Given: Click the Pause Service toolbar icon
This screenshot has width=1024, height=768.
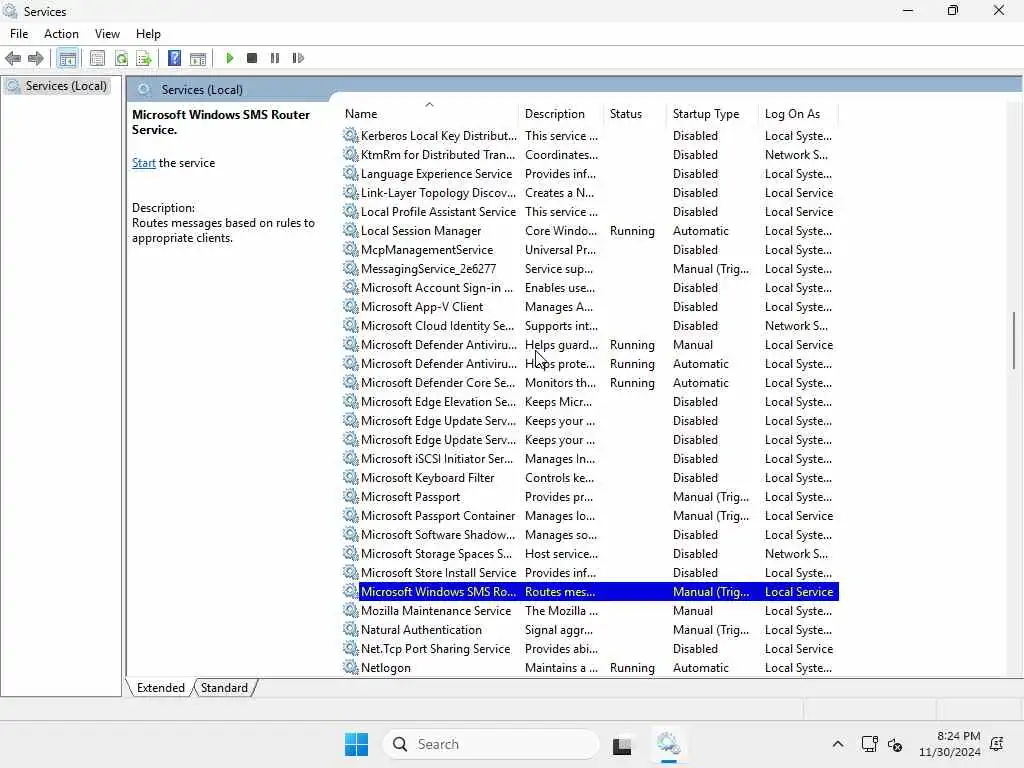Looking at the screenshot, I should tap(275, 58).
